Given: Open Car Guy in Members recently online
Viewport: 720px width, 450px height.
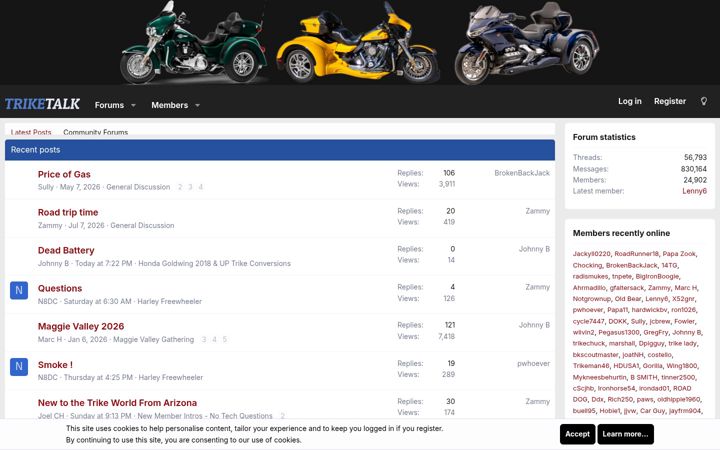Looking at the screenshot, I should click(x=652, y=411).
